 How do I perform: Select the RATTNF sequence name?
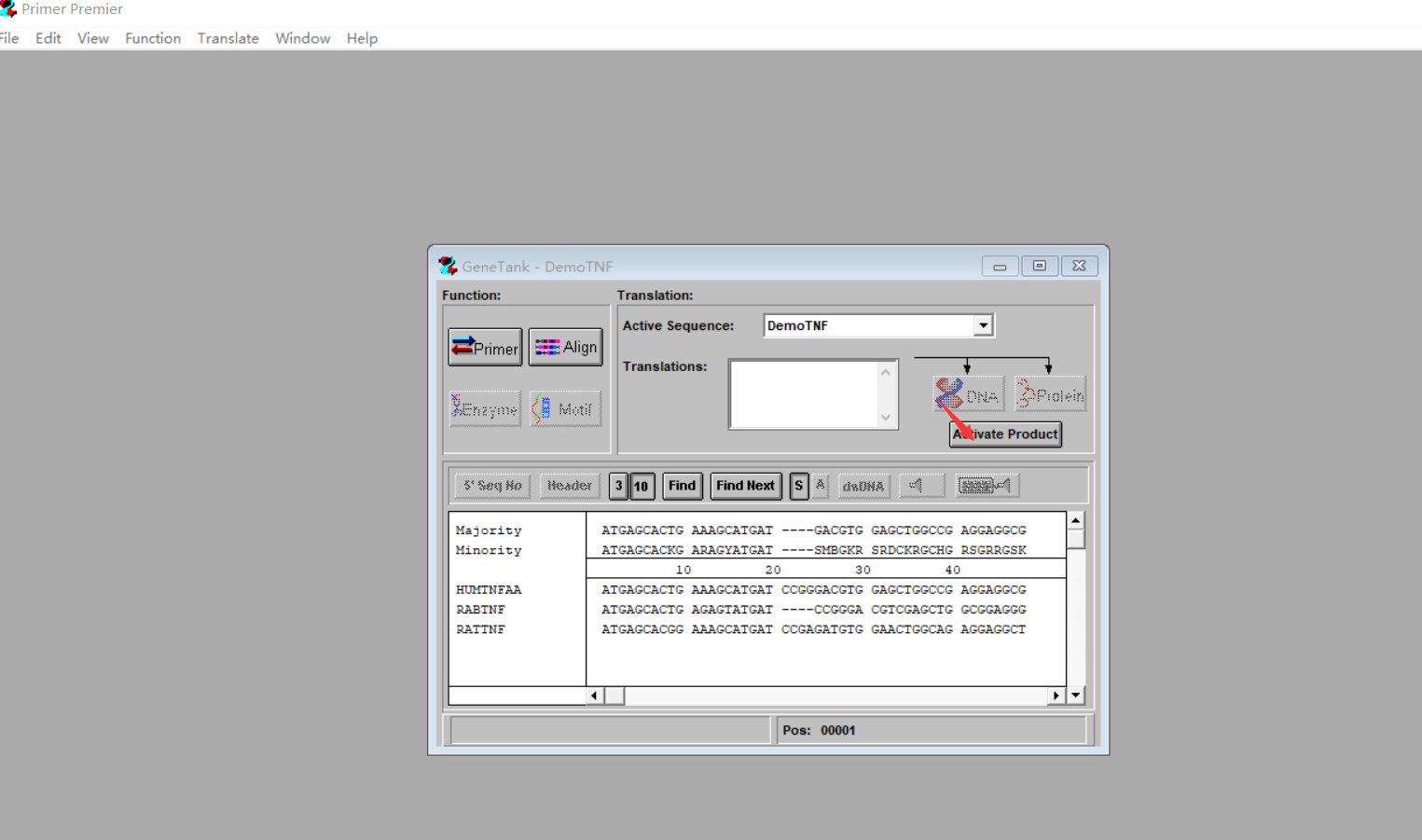[x=480, y=629]
